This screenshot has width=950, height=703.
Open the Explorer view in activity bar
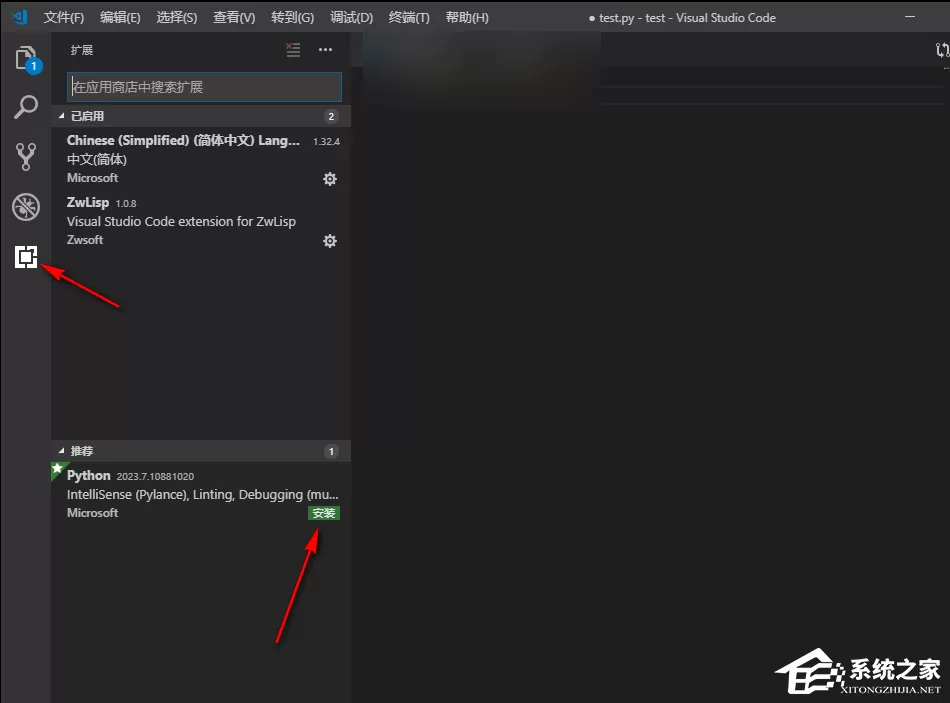tap(27, 59)
